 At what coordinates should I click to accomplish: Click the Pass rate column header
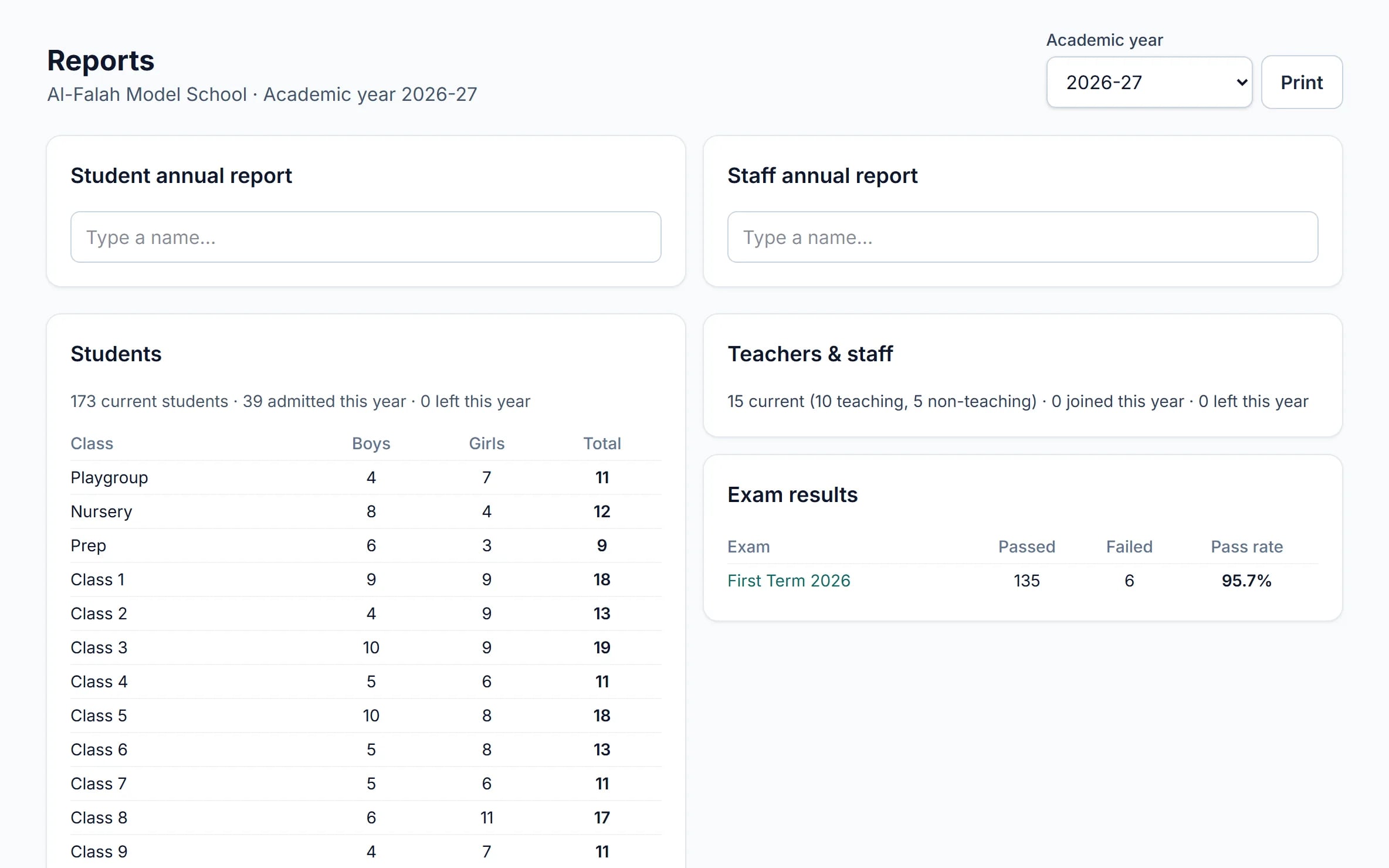click(x=1246, y=547)
